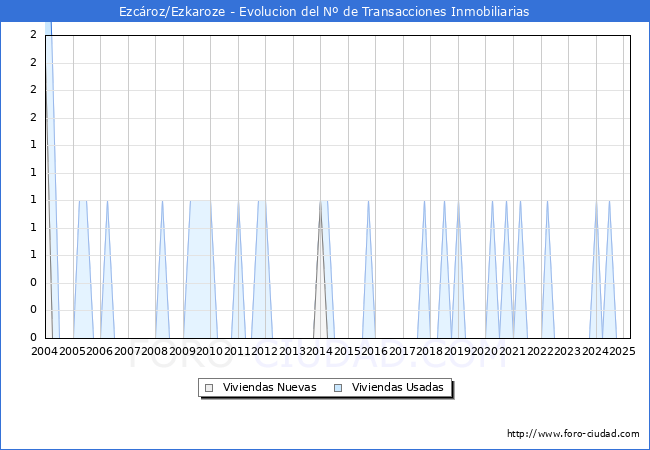This screenshot has height=450, width=650.
Task: Click the 2018 x-axis label
Action: click(430, 351)
